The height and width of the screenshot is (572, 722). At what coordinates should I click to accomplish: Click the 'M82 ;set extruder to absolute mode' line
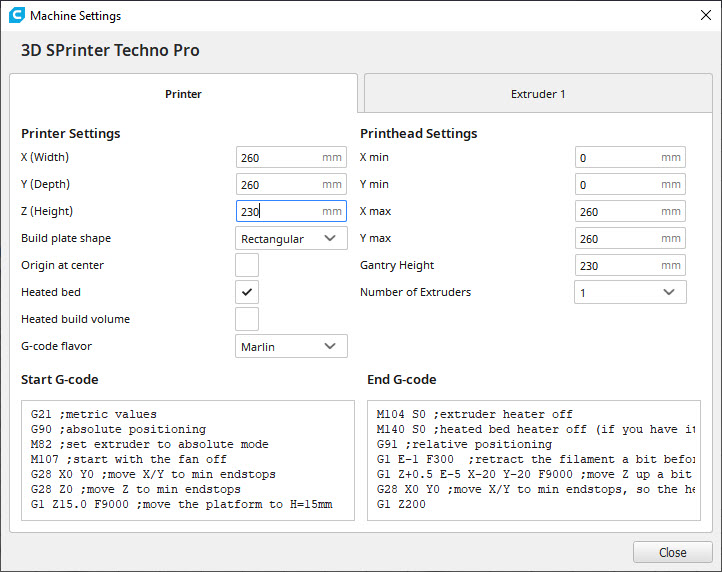click(x=150, y=444)
